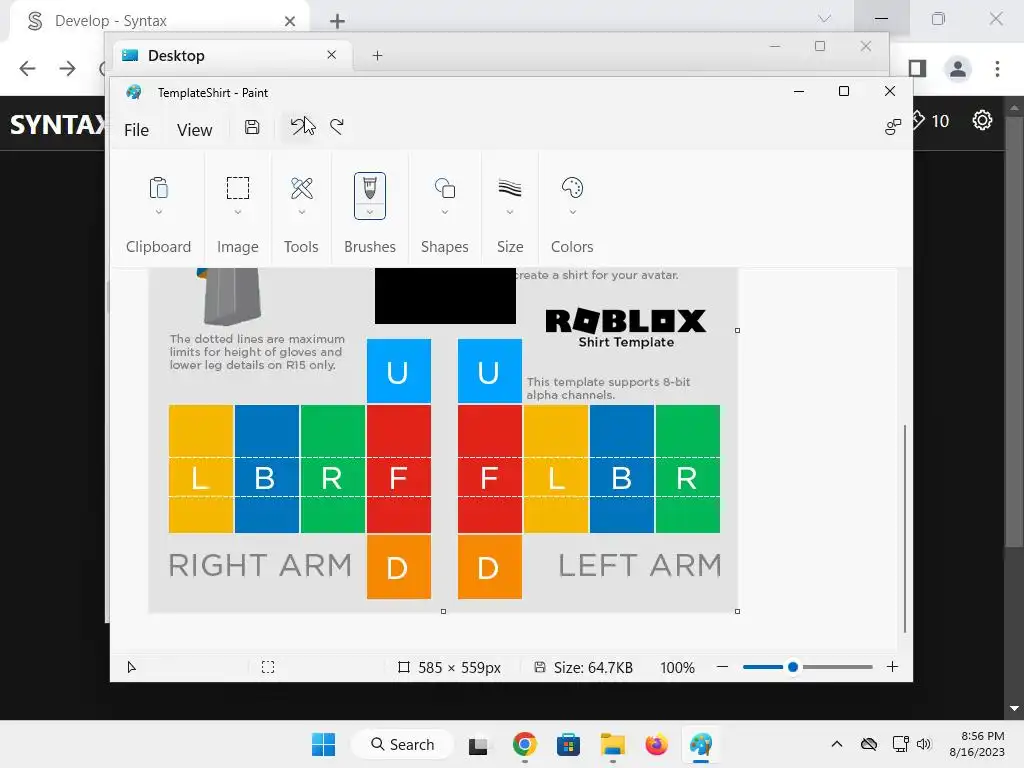The height and width of the screenshot is (768, 1024).
Task: Click the Paint vertical scrollbar
Action: 904,528
